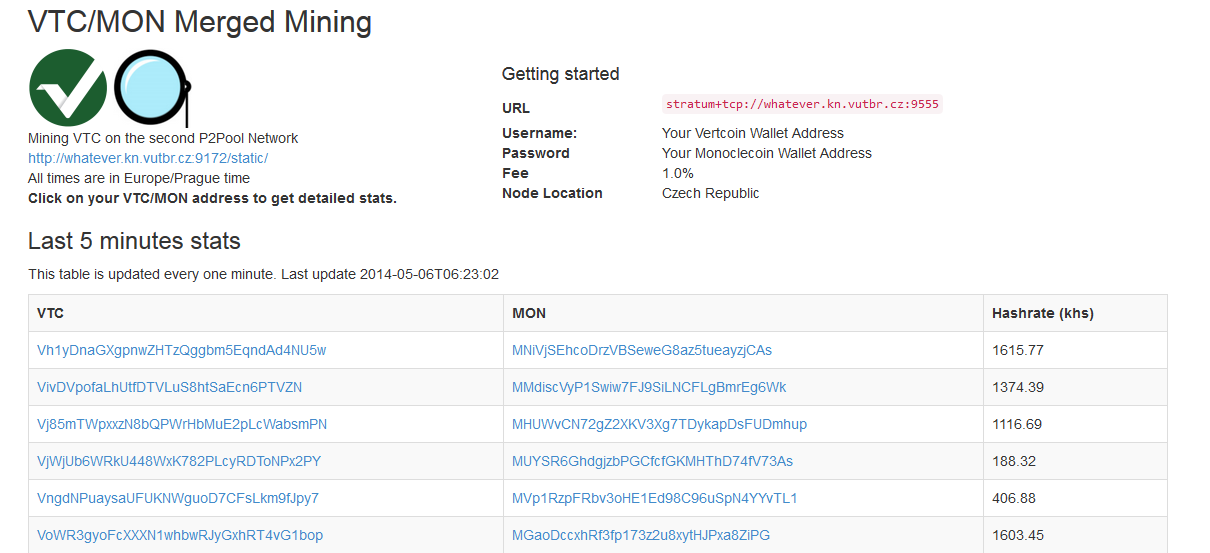This screenshot has height=553, width=1210.
Task: Open MON address MGaoDccxhRf3fp173z2u8xytHJPxa8ZiPG
Action: (x=641, y=535)
